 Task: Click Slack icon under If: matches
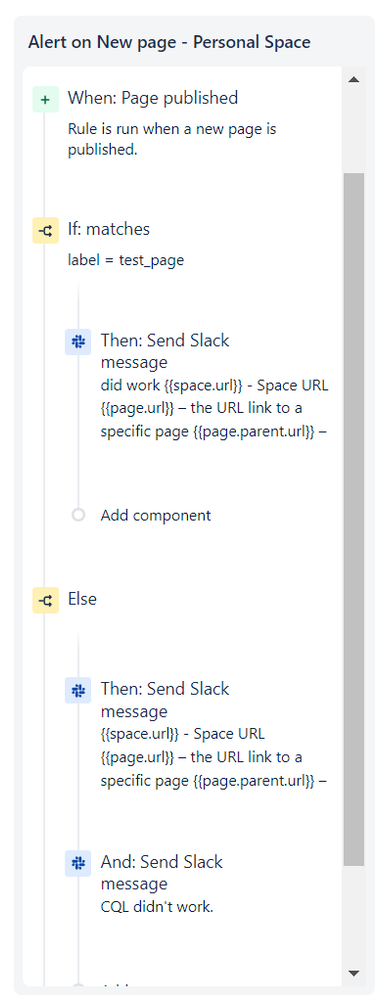(x=78, y=341)
